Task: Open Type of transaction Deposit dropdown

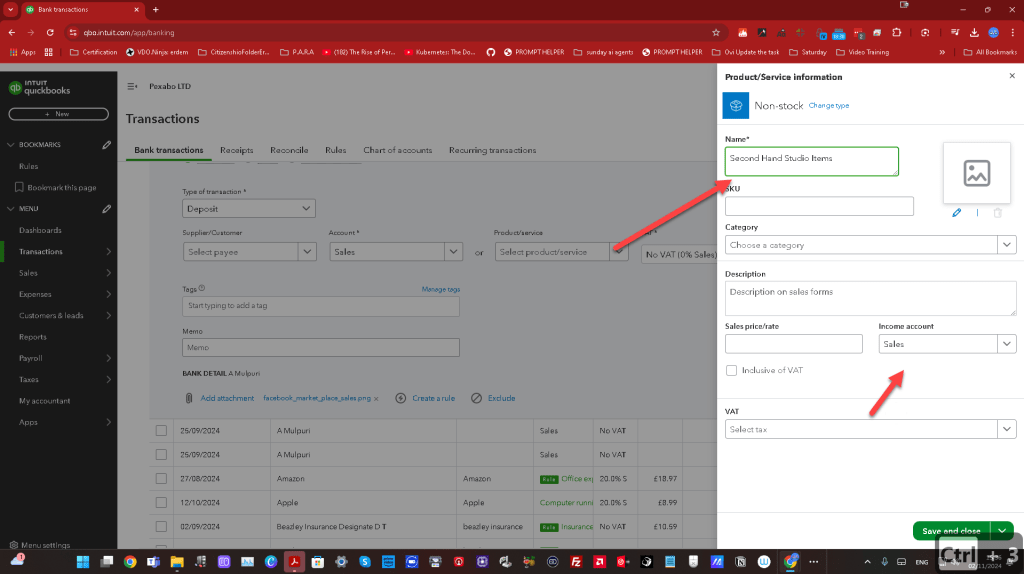Action: coord(249,208)
